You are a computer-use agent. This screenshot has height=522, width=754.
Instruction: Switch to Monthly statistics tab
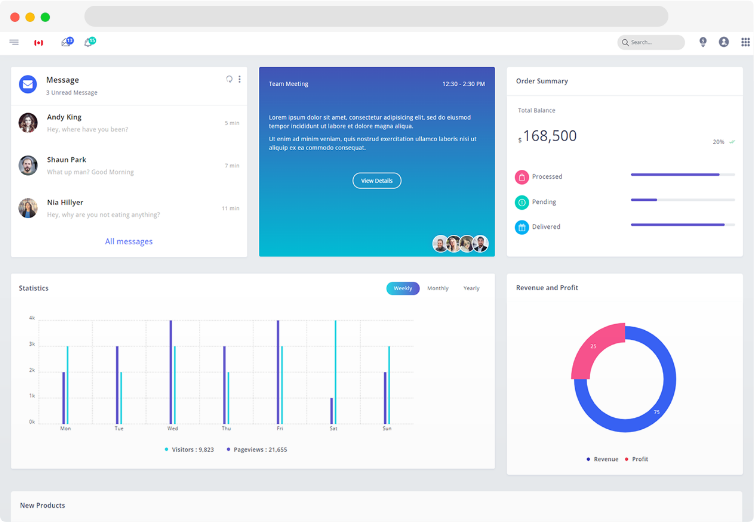pos(438,288)
